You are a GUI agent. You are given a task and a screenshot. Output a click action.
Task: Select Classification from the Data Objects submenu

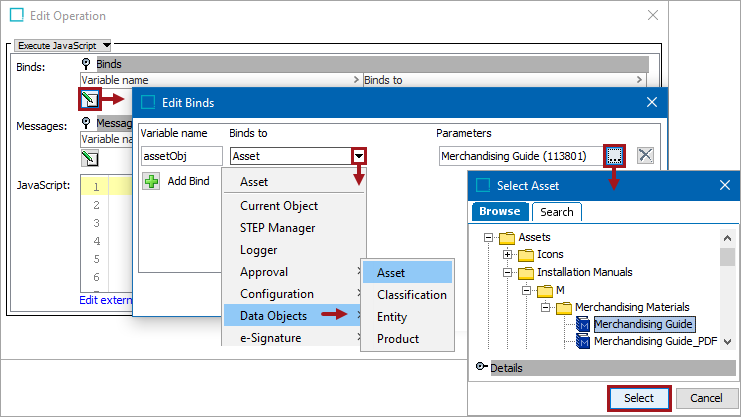[x=411, y=295]
